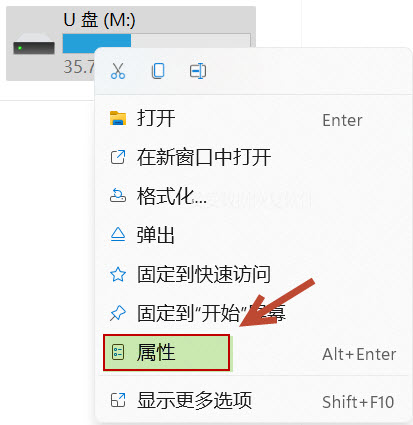Click the Rename icon in context menu
Screen dimensions: 413x425
click(198, 71)
